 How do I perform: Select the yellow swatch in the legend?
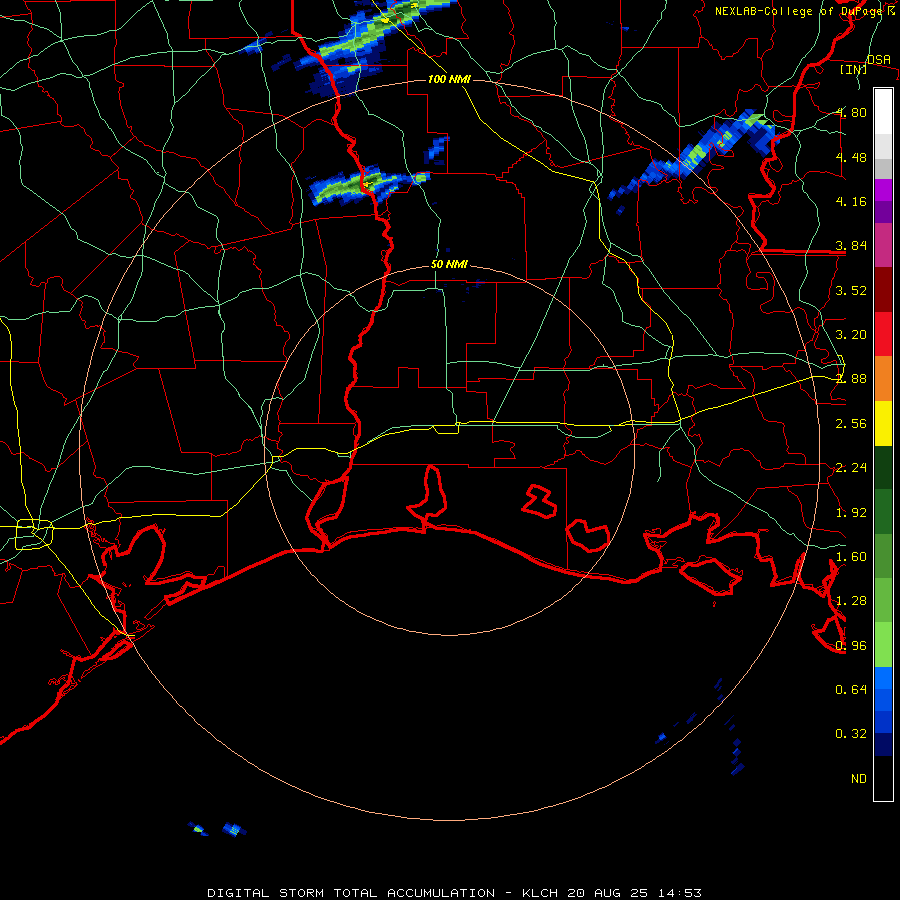coord(883,424)
